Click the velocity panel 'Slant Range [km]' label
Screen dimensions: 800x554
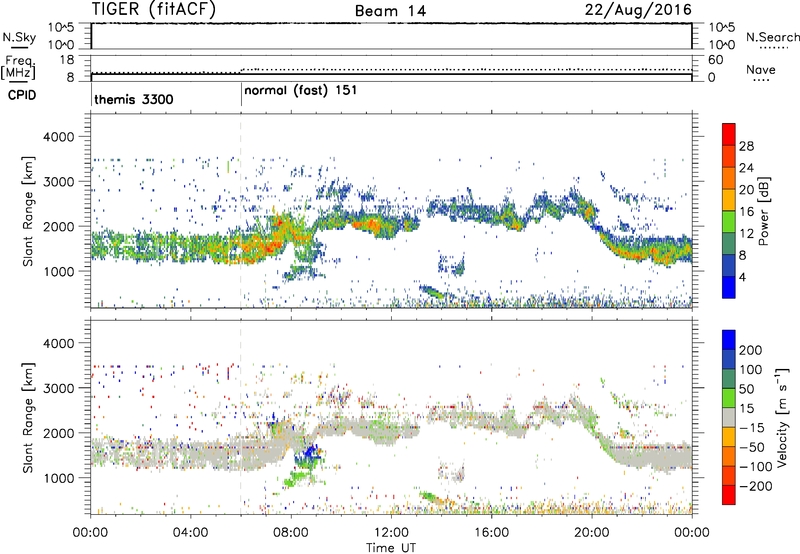point(28,418)
